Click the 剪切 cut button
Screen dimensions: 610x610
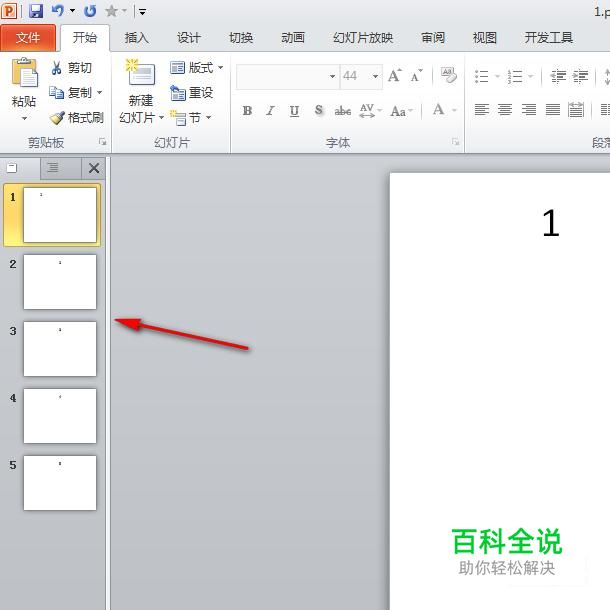72,68
